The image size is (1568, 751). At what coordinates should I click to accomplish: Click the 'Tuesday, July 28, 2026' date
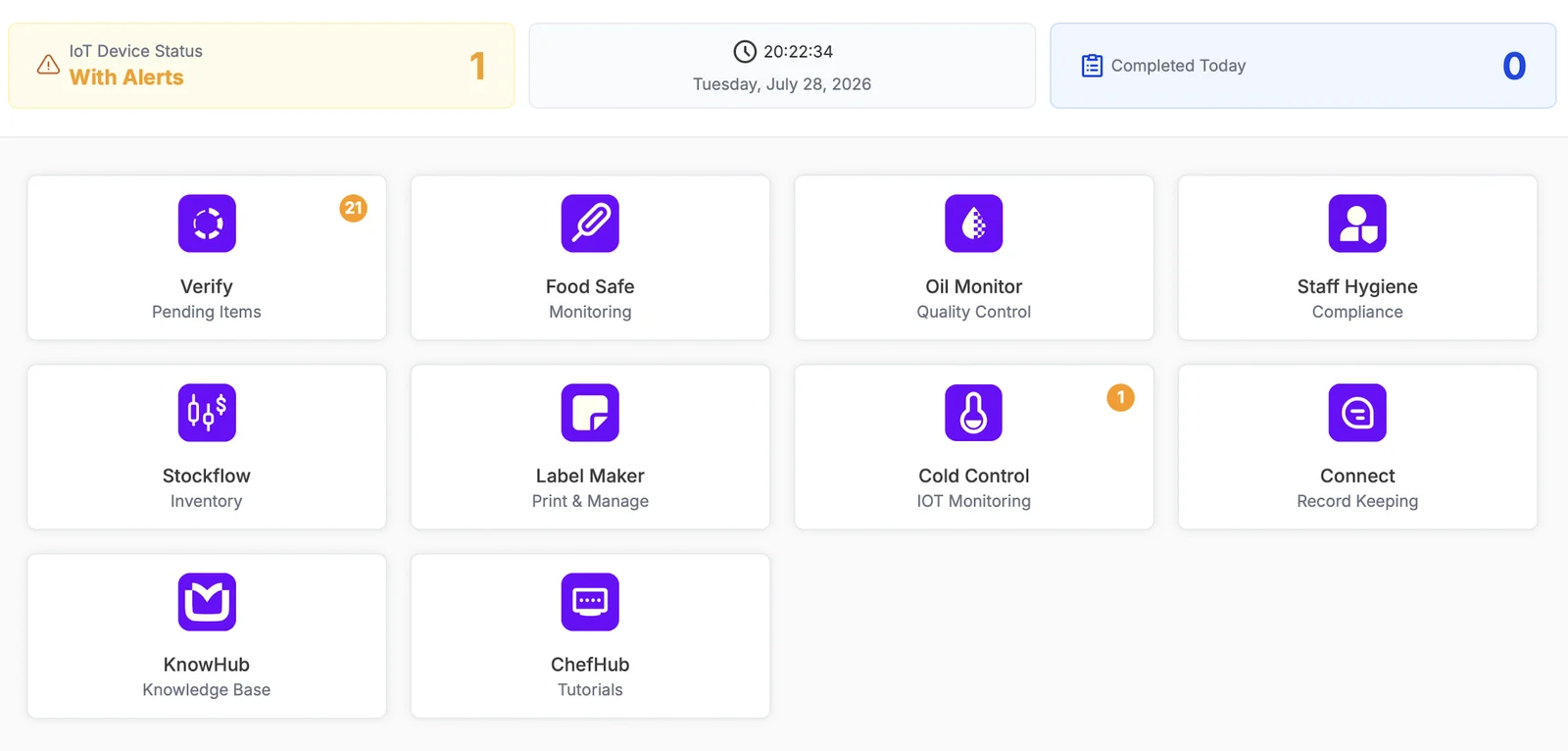pyautogui.click(x=782, y=84)
